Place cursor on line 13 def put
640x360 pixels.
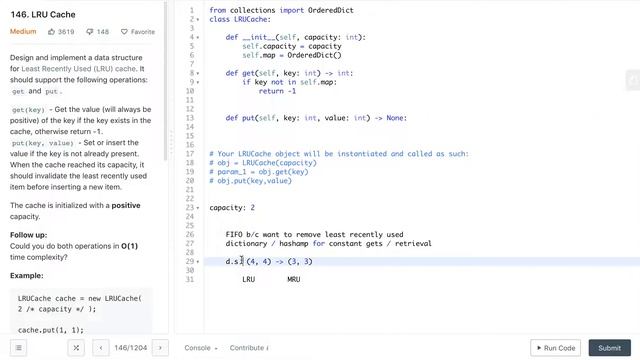pyautogui.click(x=316, y=118)
